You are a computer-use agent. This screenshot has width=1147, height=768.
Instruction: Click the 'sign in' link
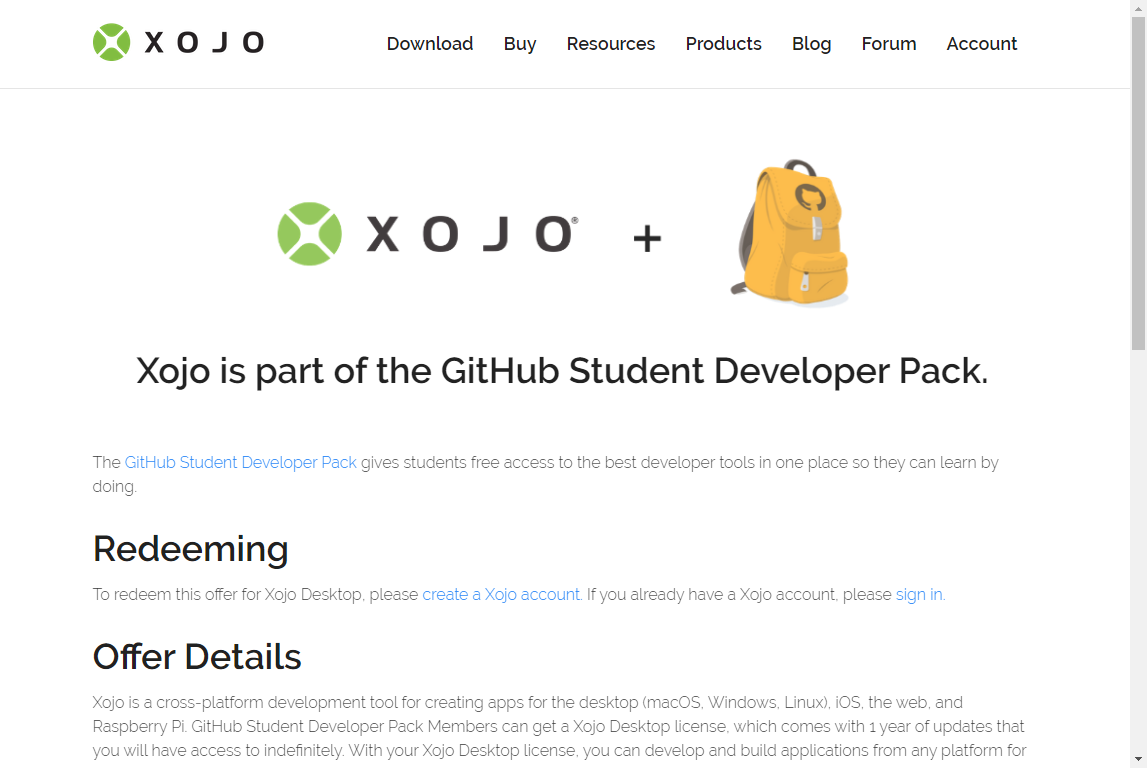point(919,595)
